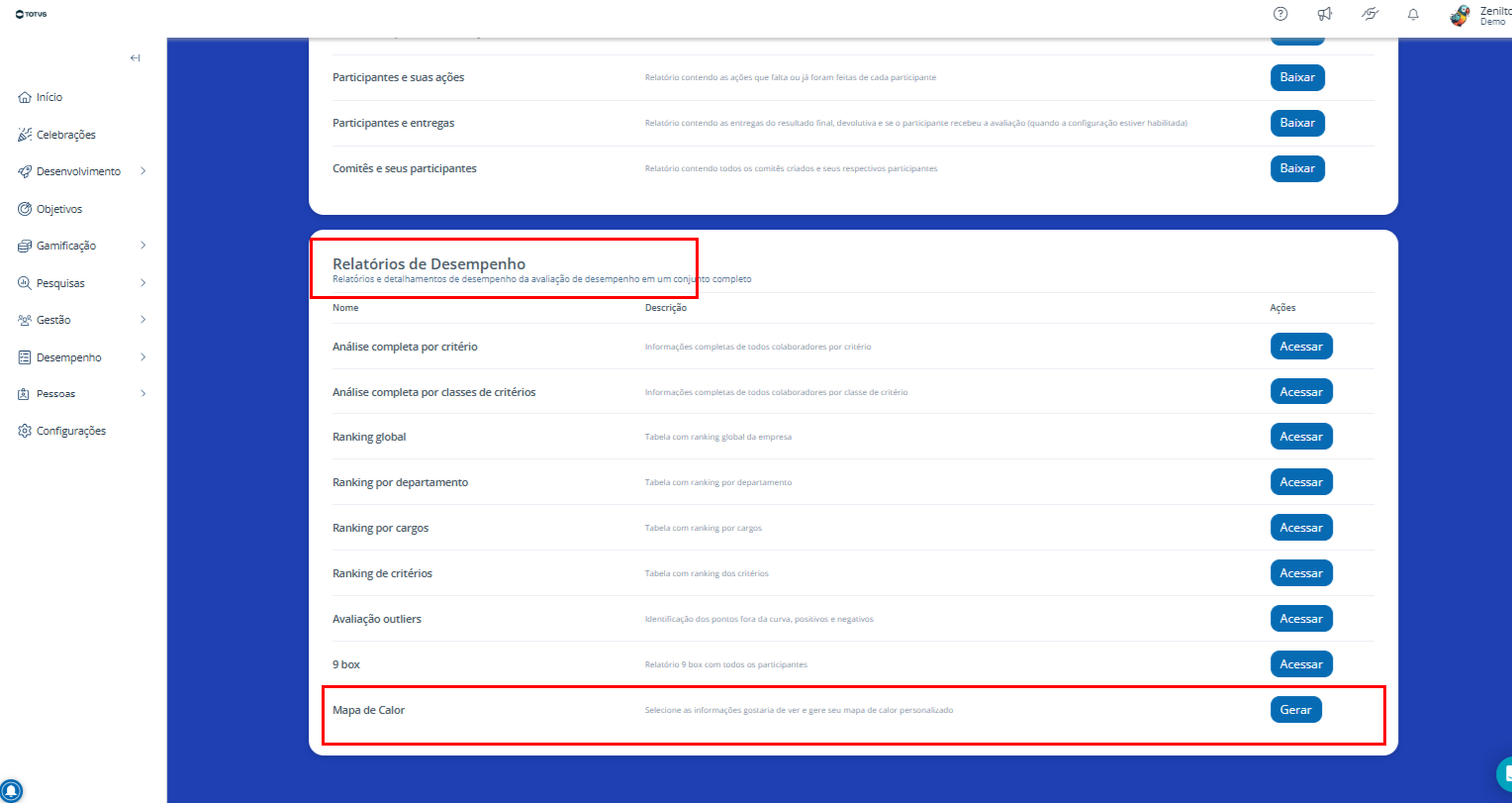This screenshot has height=803, width=1512.
Task: Click the user name 'Zenilto Demo' text
Action: (x=1495, y=16)
